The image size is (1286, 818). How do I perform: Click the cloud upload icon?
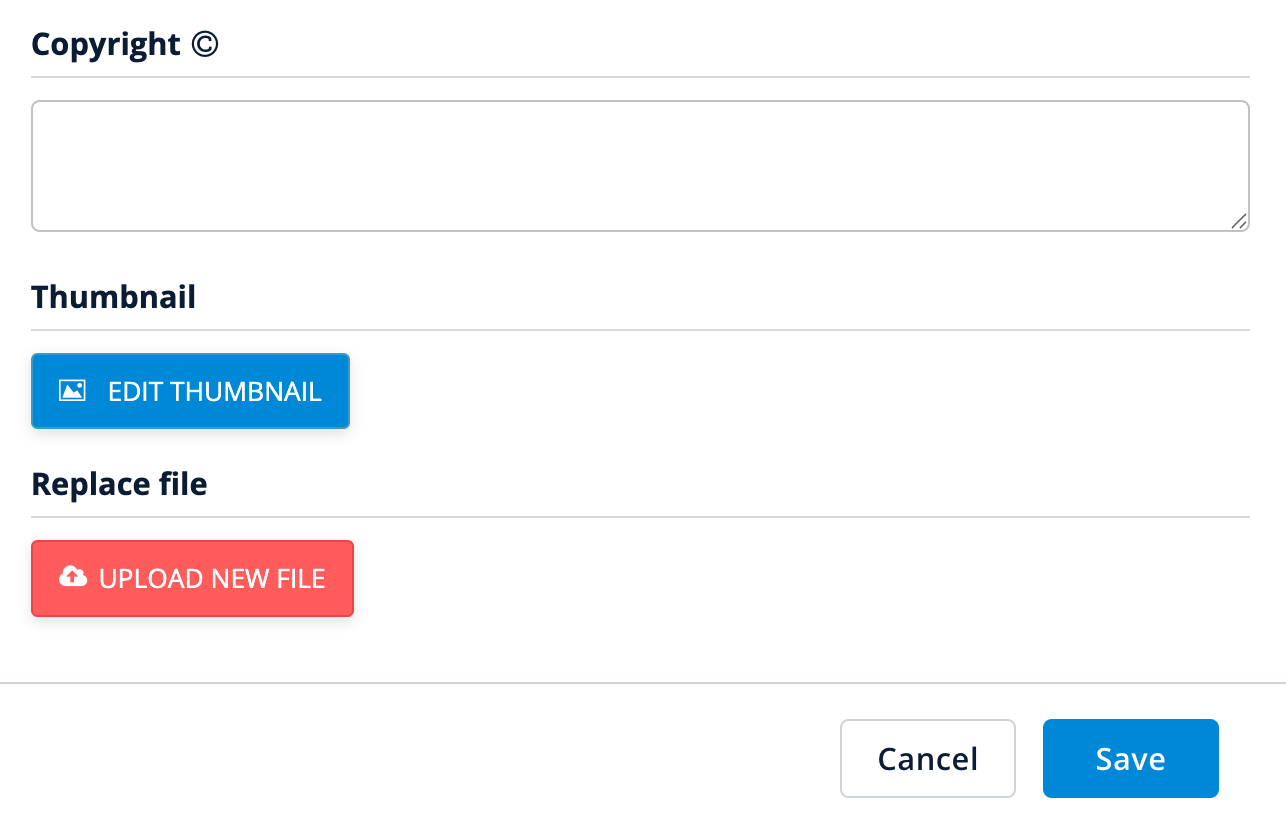73,578
